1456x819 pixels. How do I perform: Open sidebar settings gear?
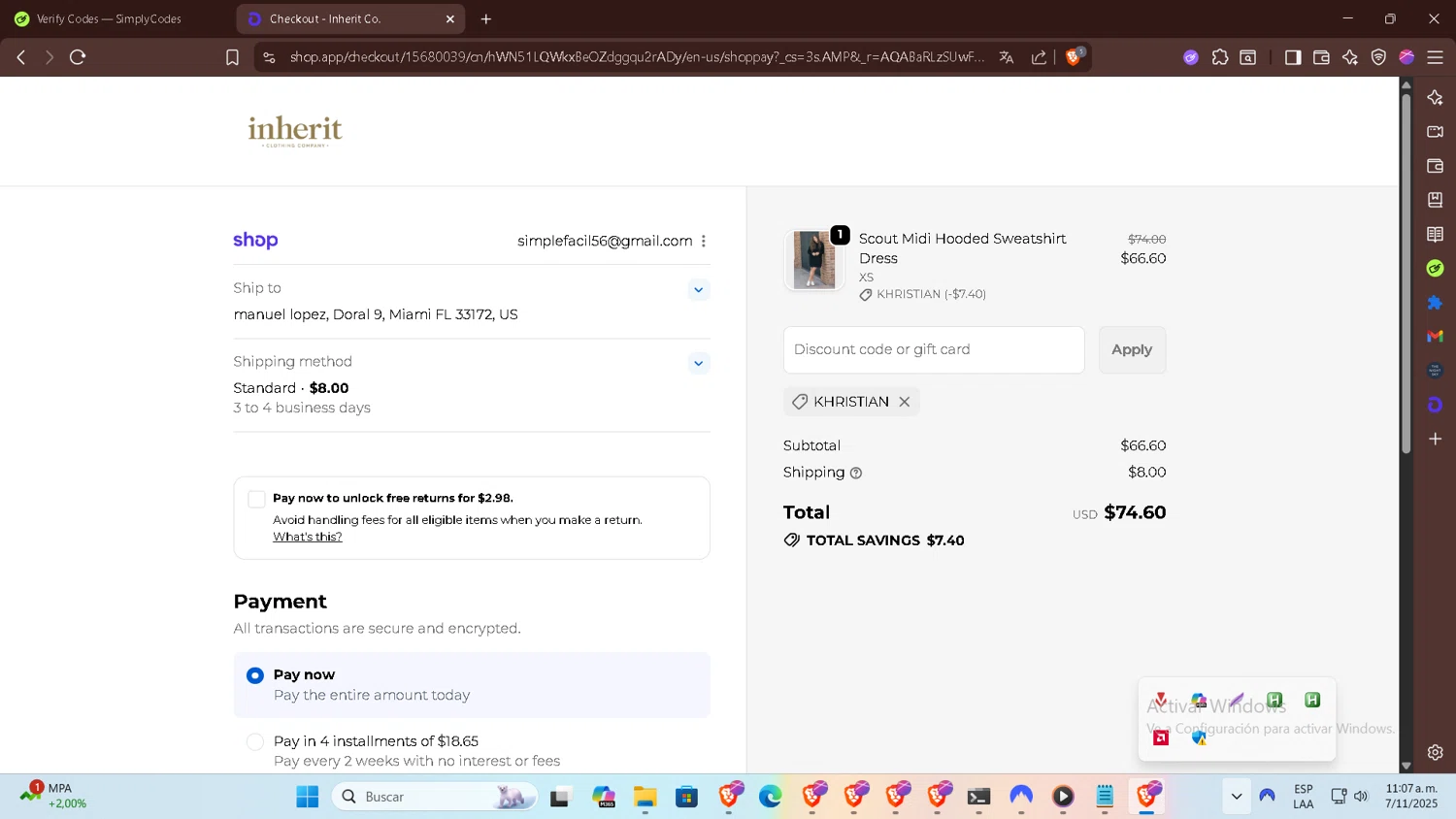[1436, 752]
